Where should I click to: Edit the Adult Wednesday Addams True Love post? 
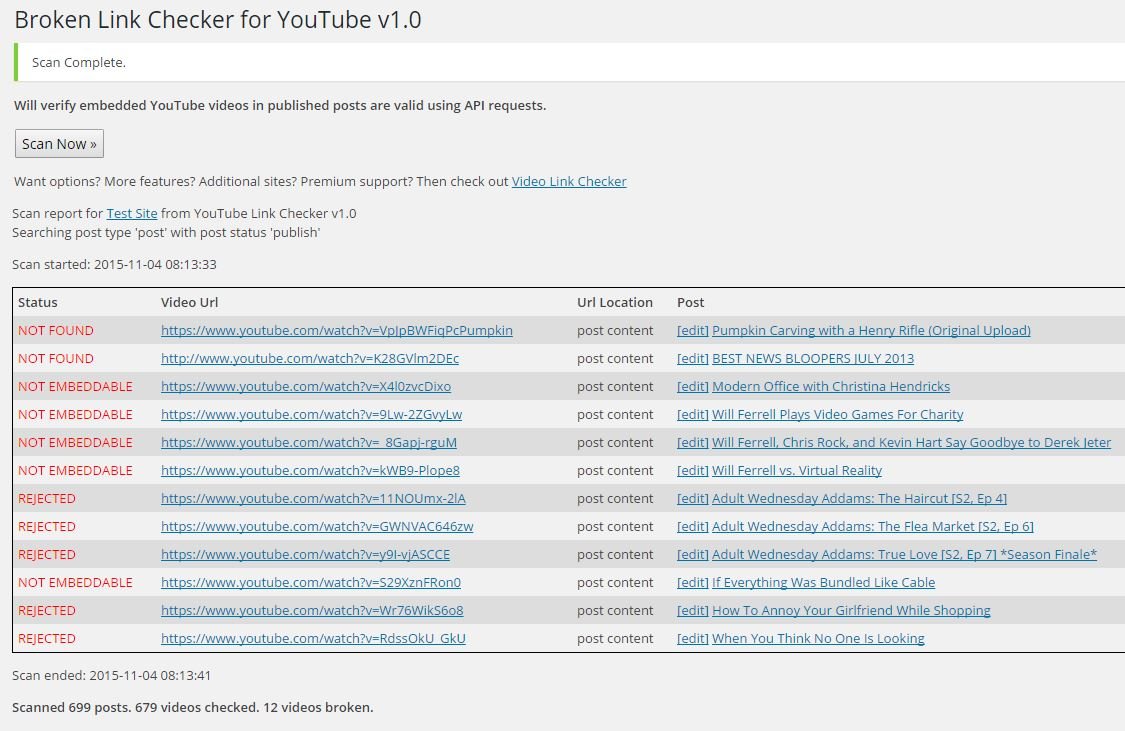tap(692, 555)
